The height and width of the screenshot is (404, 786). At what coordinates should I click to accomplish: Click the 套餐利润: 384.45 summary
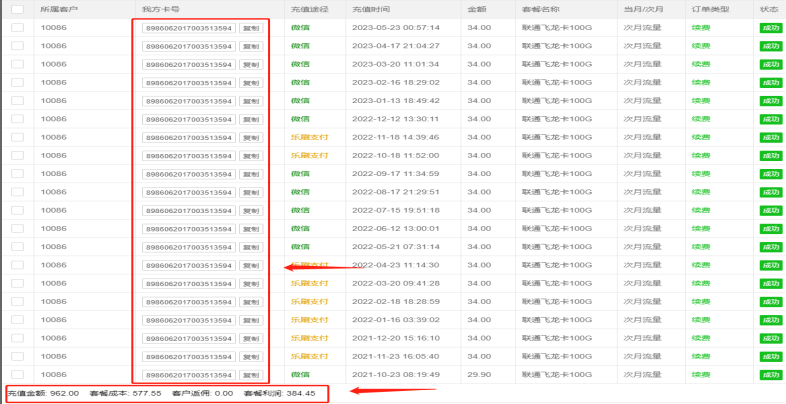279,393
